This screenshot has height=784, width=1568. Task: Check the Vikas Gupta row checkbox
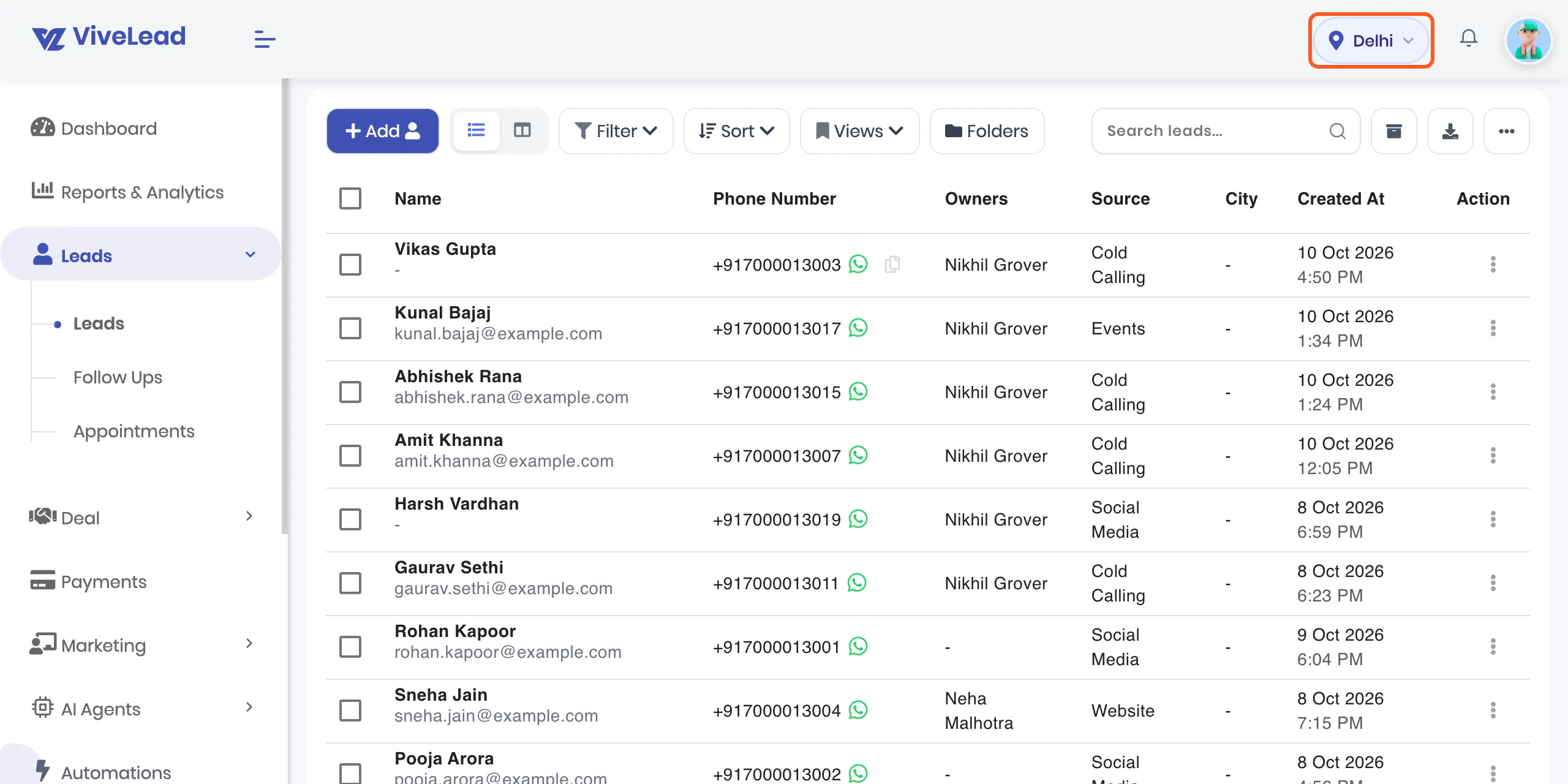point(350,265)
